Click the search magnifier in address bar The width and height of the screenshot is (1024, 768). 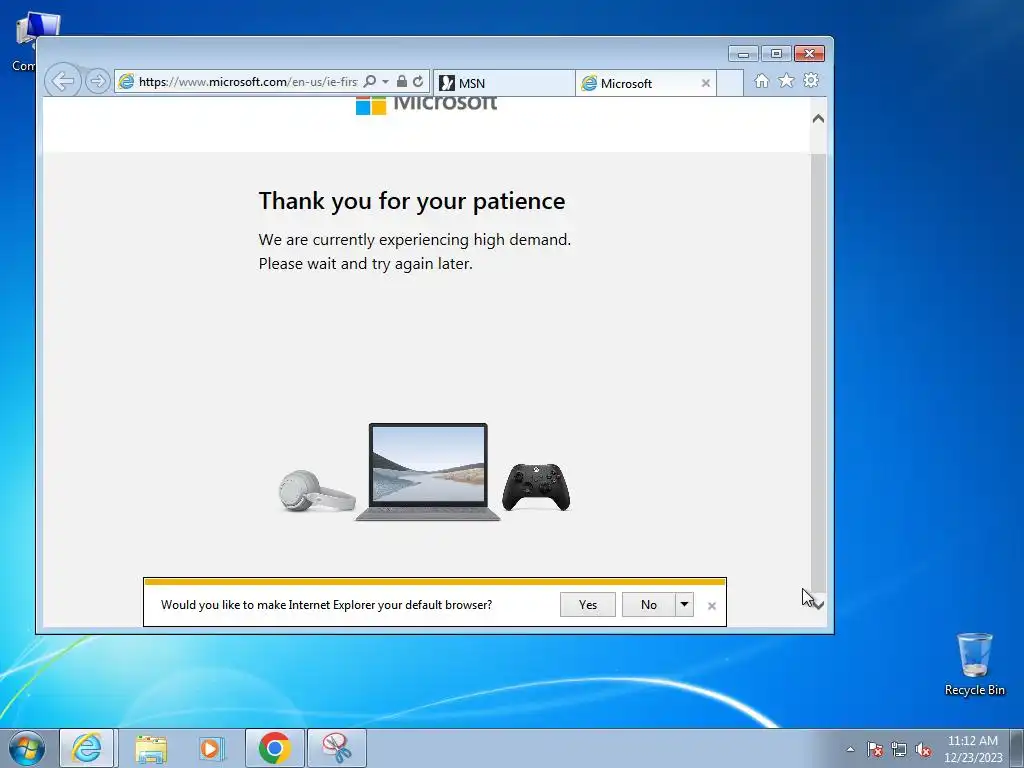pyautogui.click(x=370, y=82)
